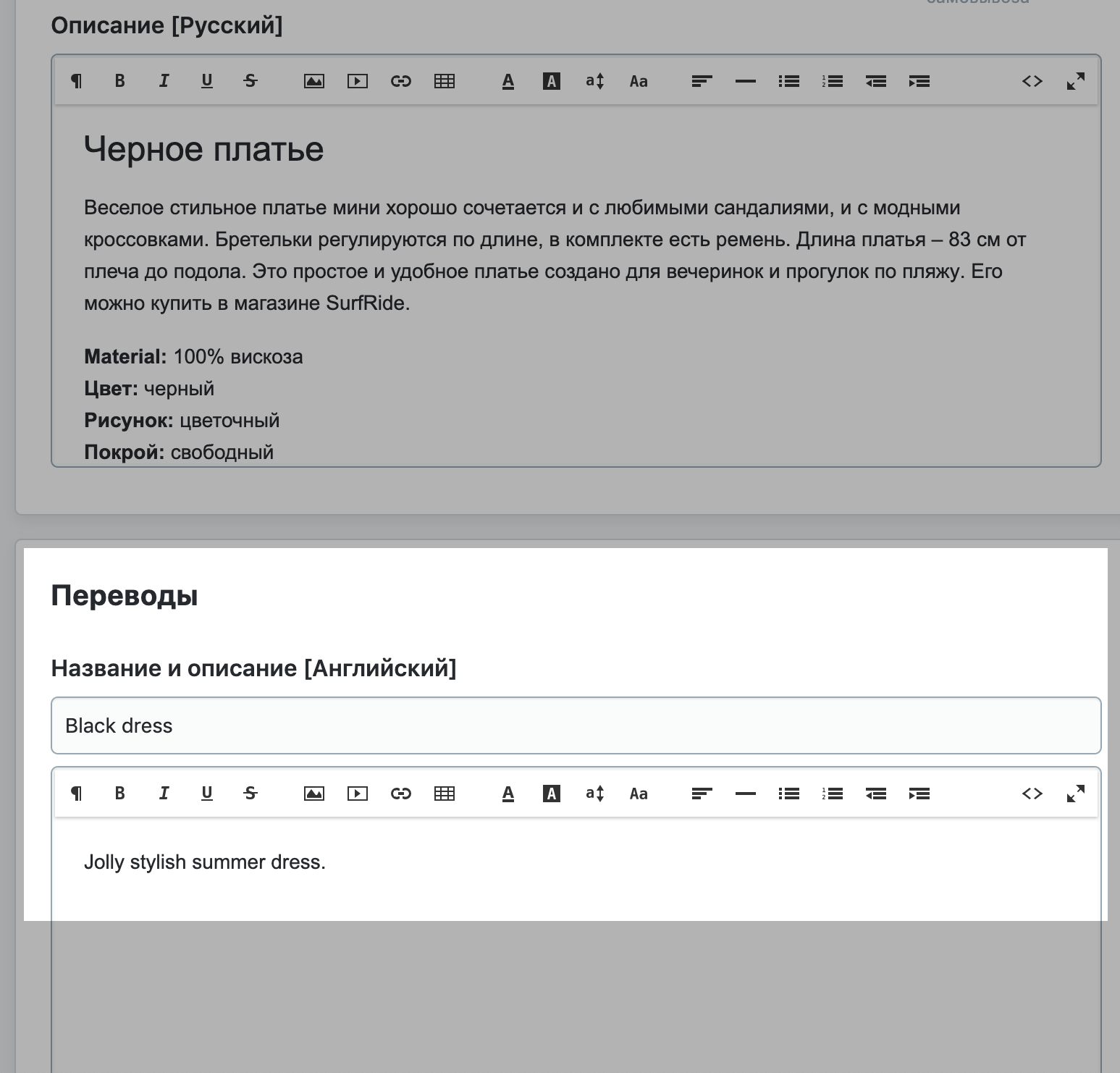Open font family in Russian description toolbar
The width and height of the screenshot is (1120, 1073).
[x=639, y=81]
